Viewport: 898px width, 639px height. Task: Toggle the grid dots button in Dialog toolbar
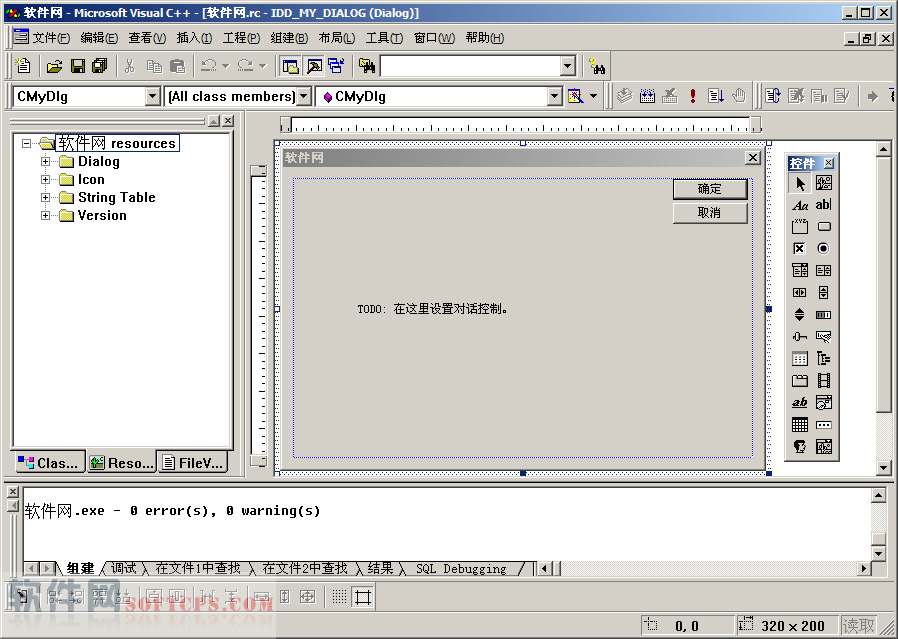pyautogui.click(x=340, y=597)
